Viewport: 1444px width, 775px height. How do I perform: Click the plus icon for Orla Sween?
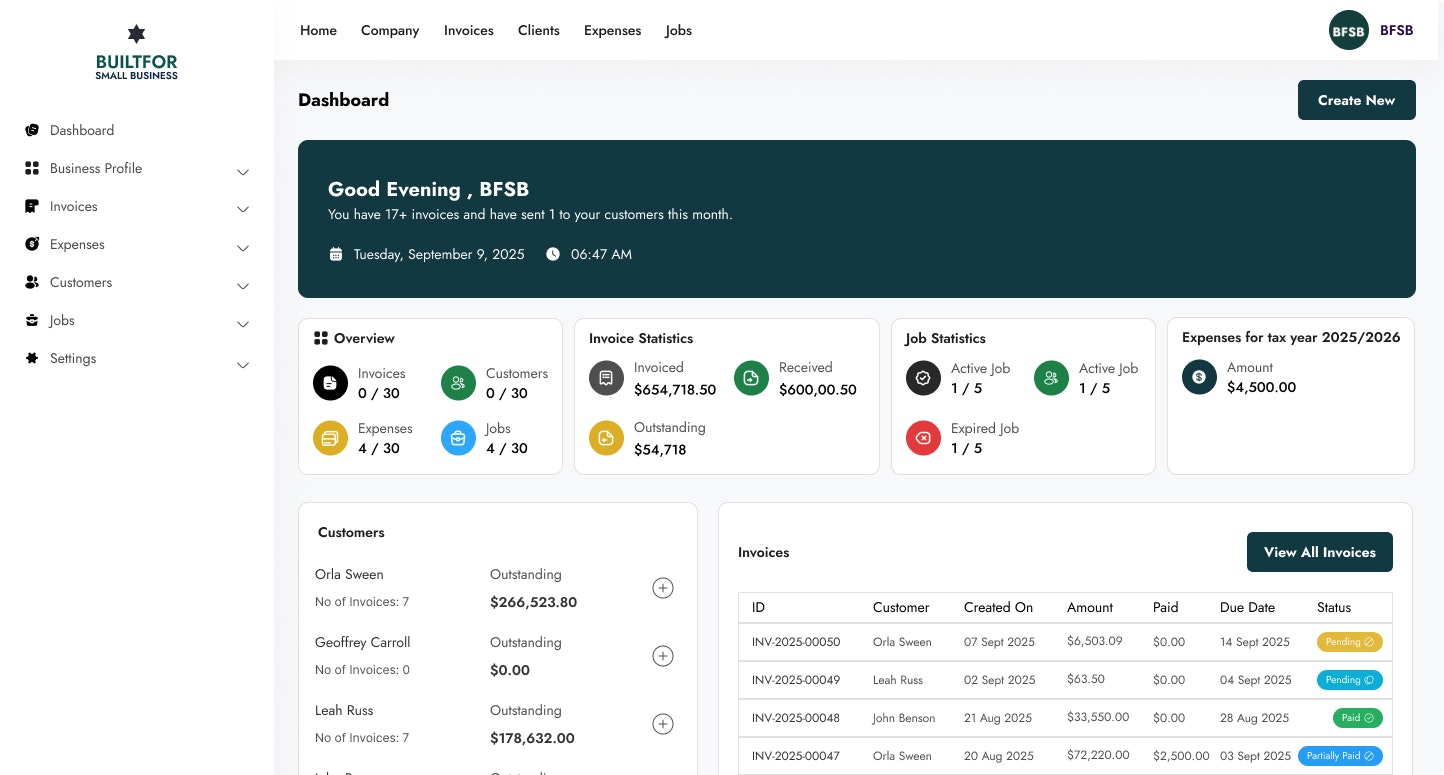tap(662, 588)
